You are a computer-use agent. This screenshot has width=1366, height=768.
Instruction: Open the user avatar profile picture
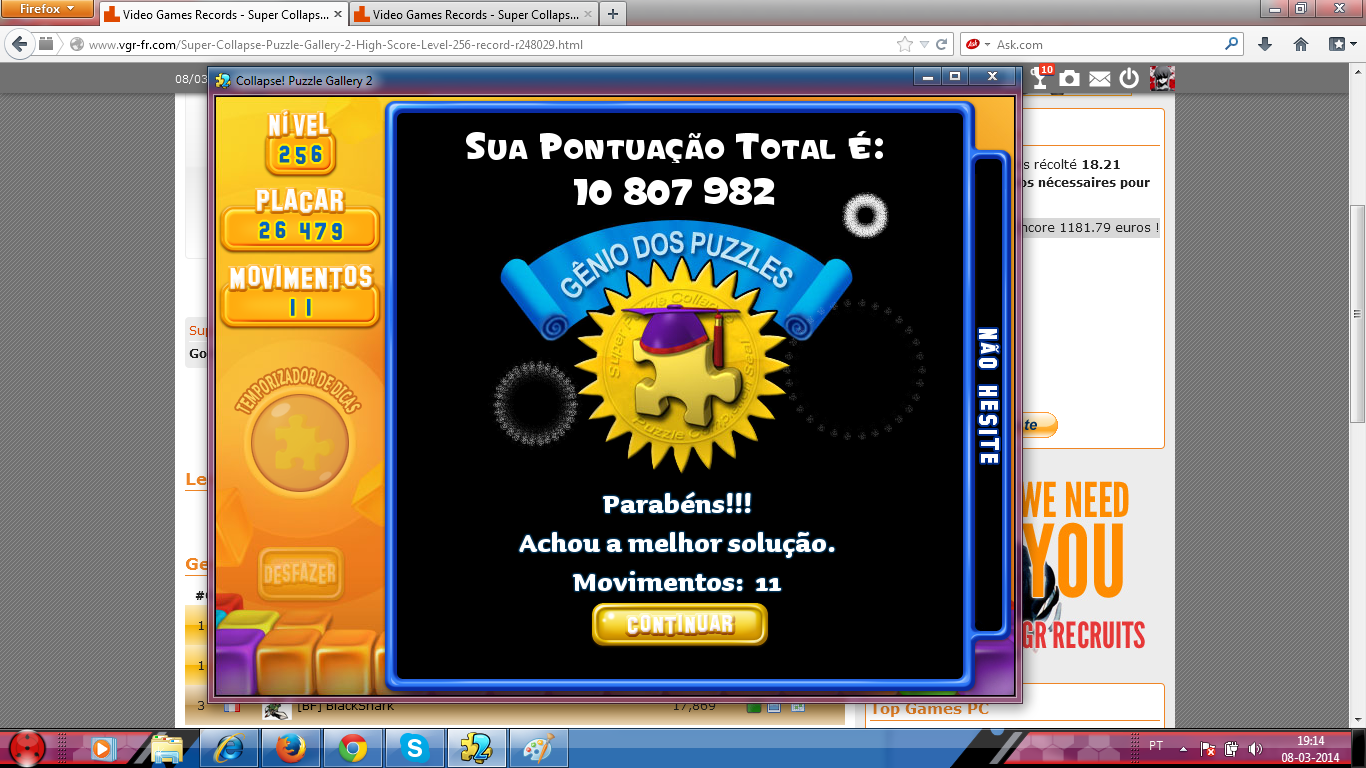tap(1161, 78)
